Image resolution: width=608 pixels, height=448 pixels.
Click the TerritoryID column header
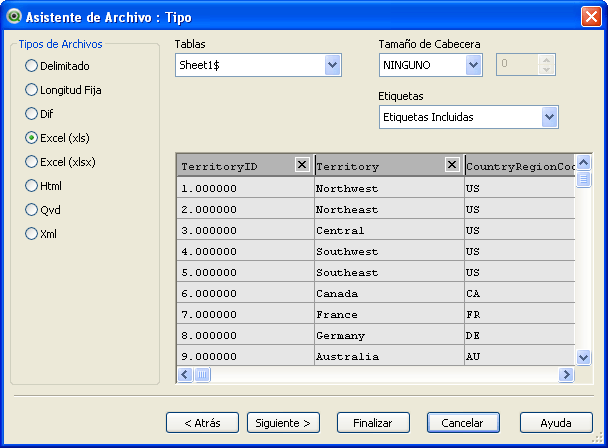245,166
